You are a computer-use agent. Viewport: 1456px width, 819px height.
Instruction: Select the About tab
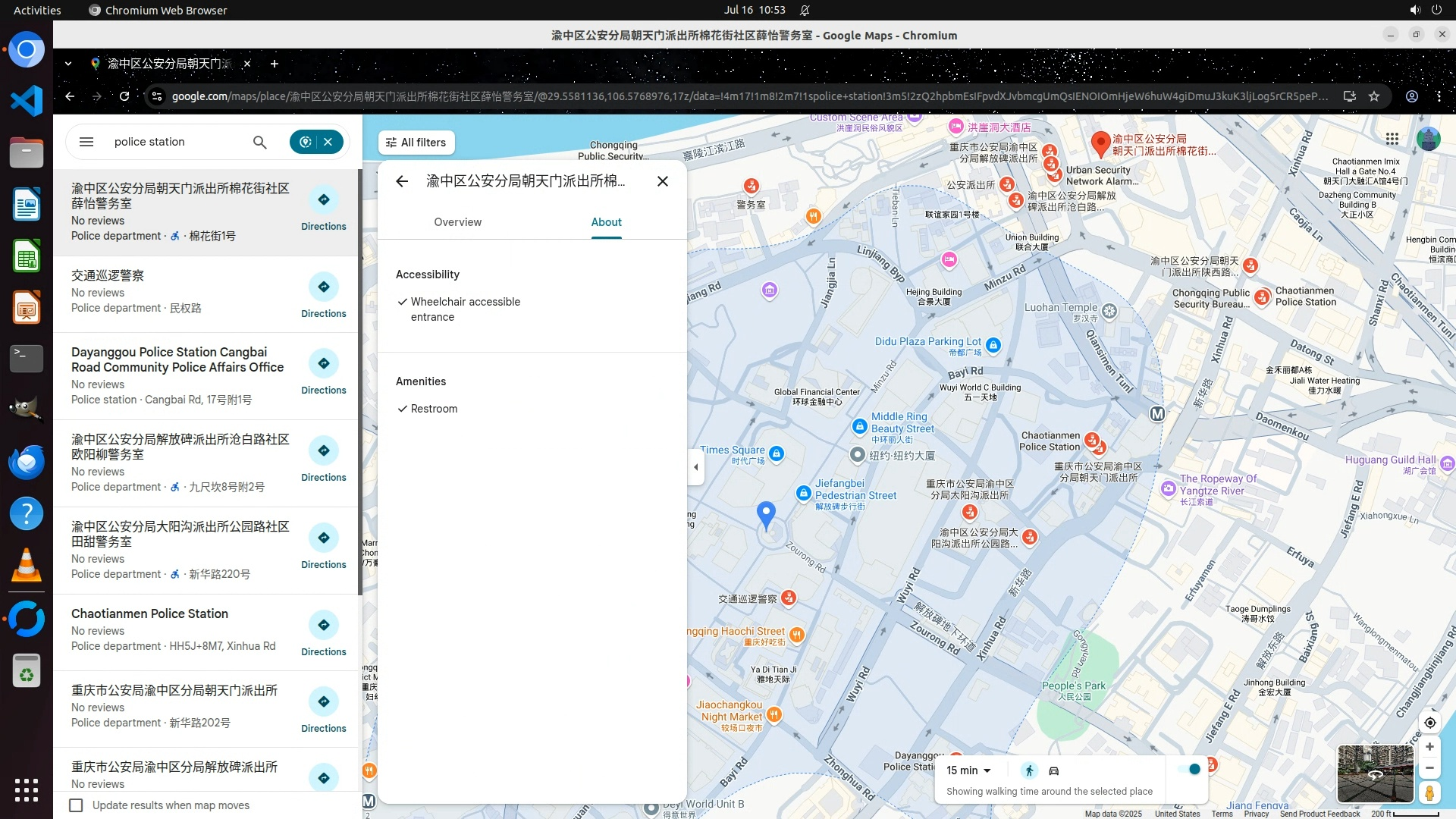point(606,222)
